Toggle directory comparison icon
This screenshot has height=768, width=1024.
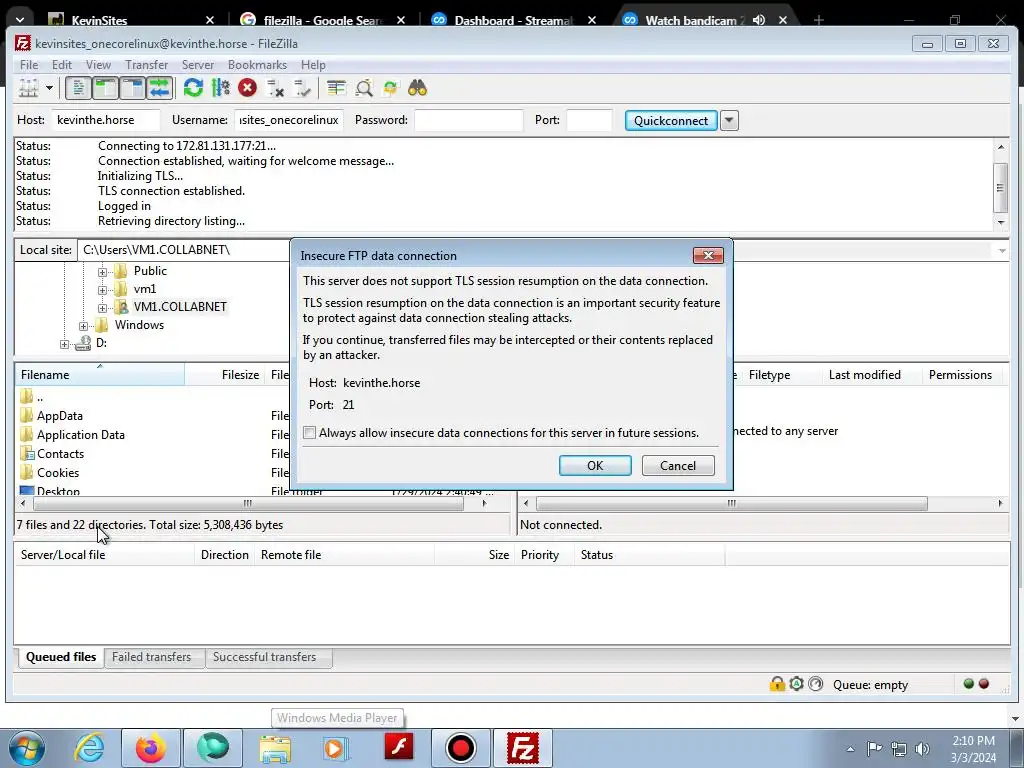click(364, 88)
